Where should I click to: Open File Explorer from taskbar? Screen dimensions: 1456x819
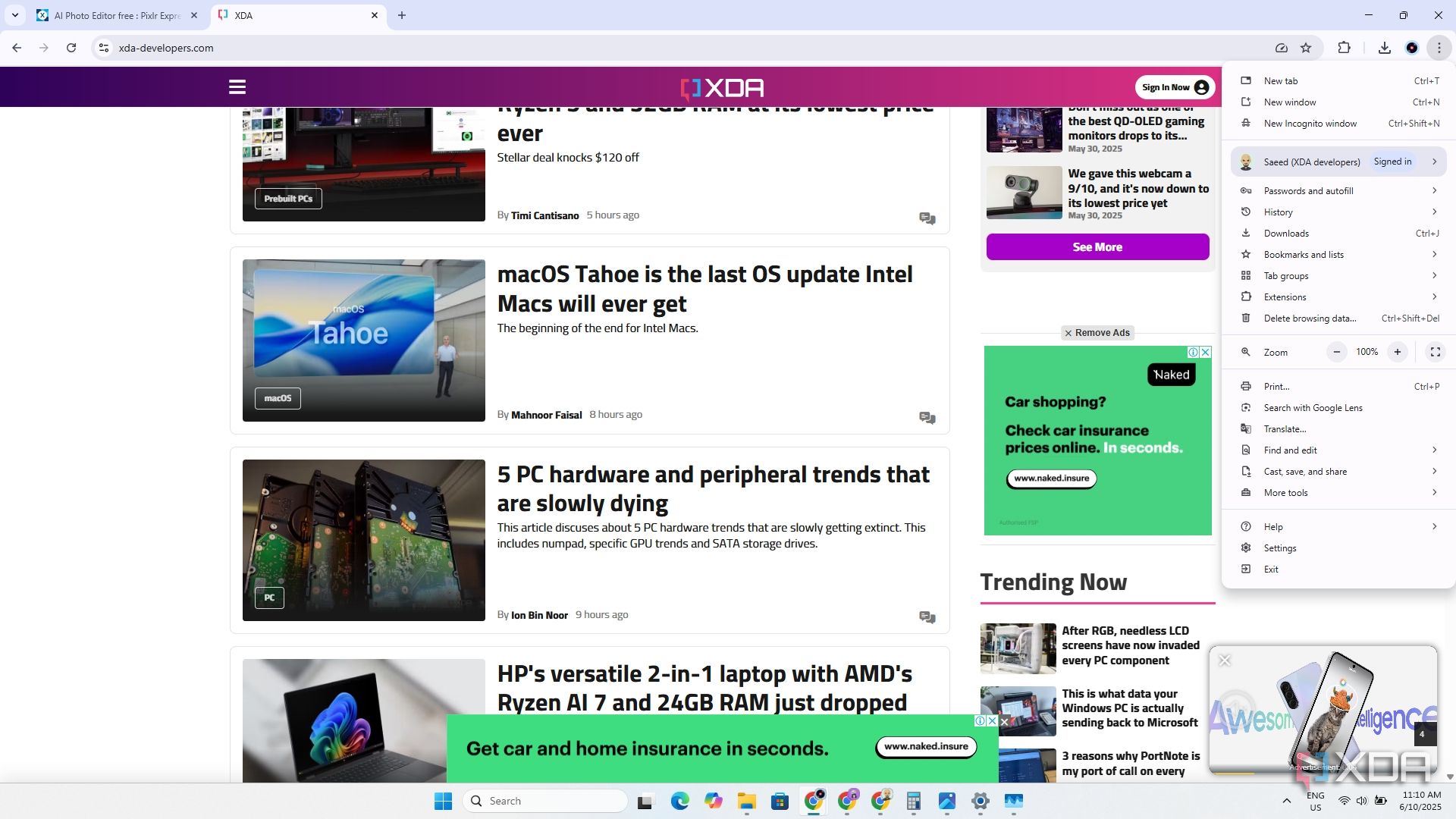[x=746, y=801]
